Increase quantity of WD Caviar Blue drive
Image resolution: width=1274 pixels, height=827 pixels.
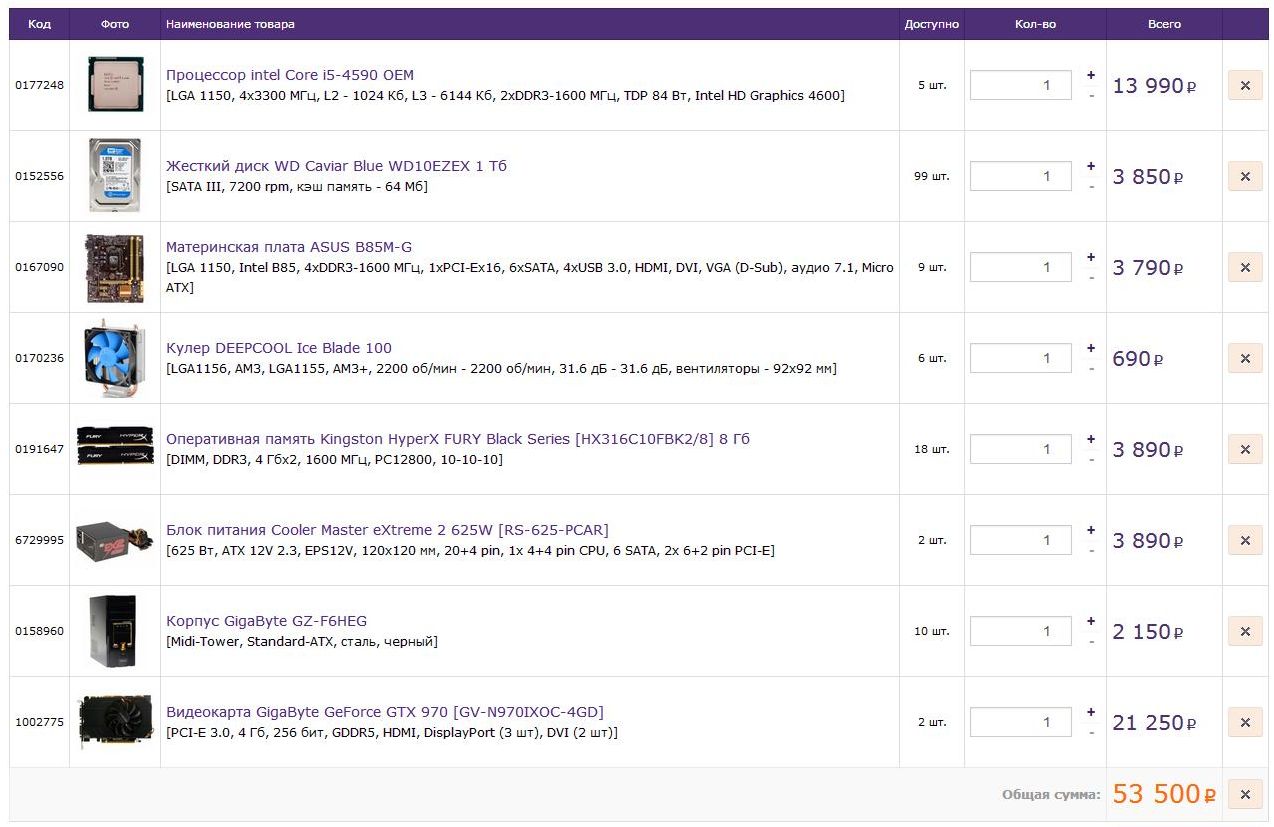(1090, 166)
